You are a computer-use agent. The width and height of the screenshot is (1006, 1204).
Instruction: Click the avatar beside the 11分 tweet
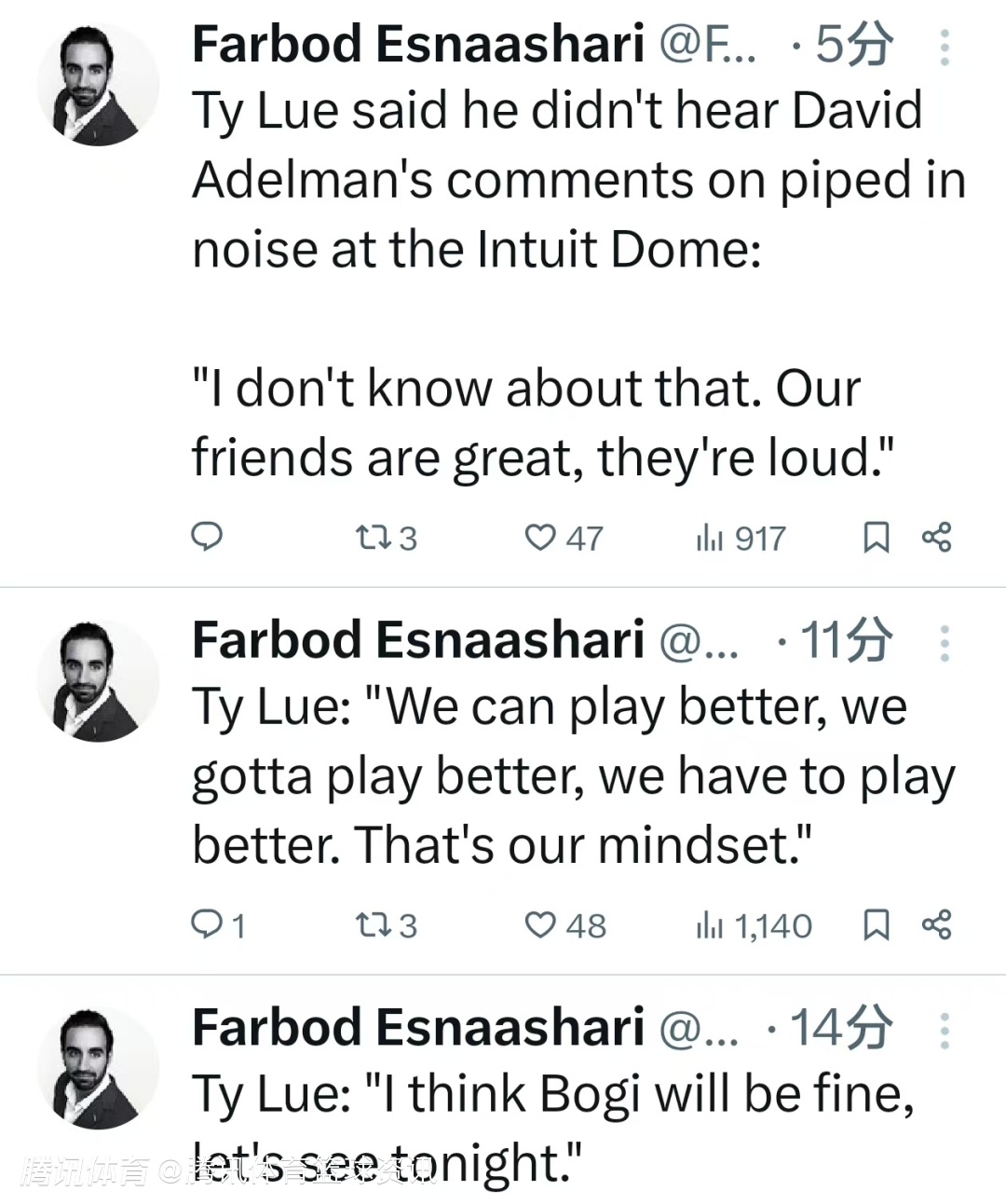[x=98, y=680]
